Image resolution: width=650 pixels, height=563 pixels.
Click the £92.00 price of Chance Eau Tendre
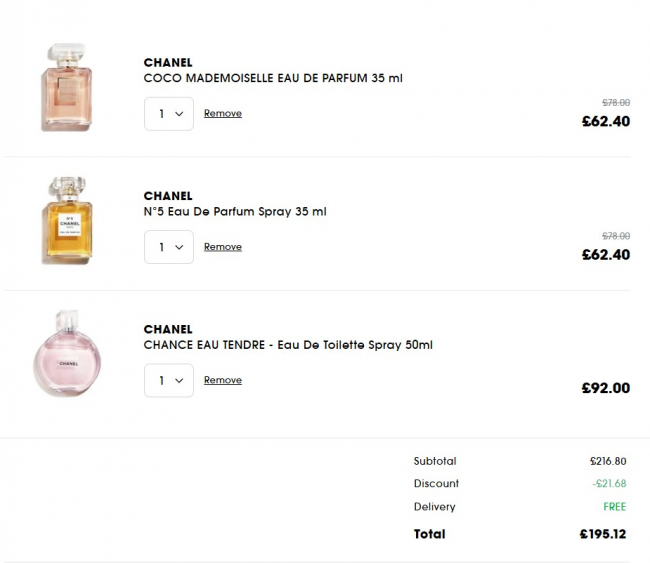tap(605, 388)
